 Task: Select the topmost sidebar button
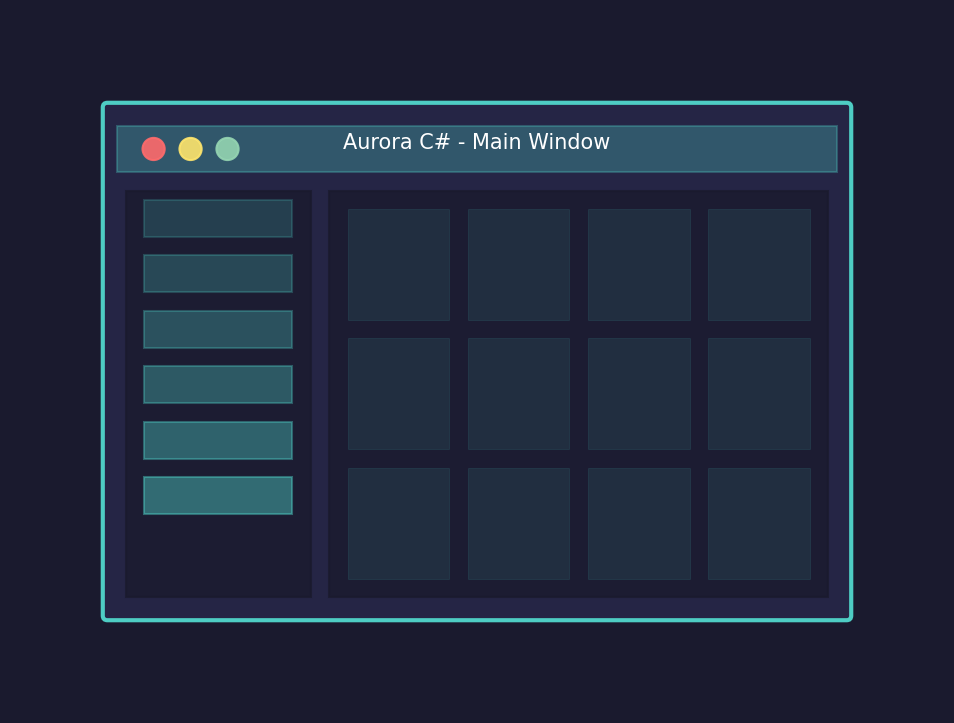[x=217, y=218]
